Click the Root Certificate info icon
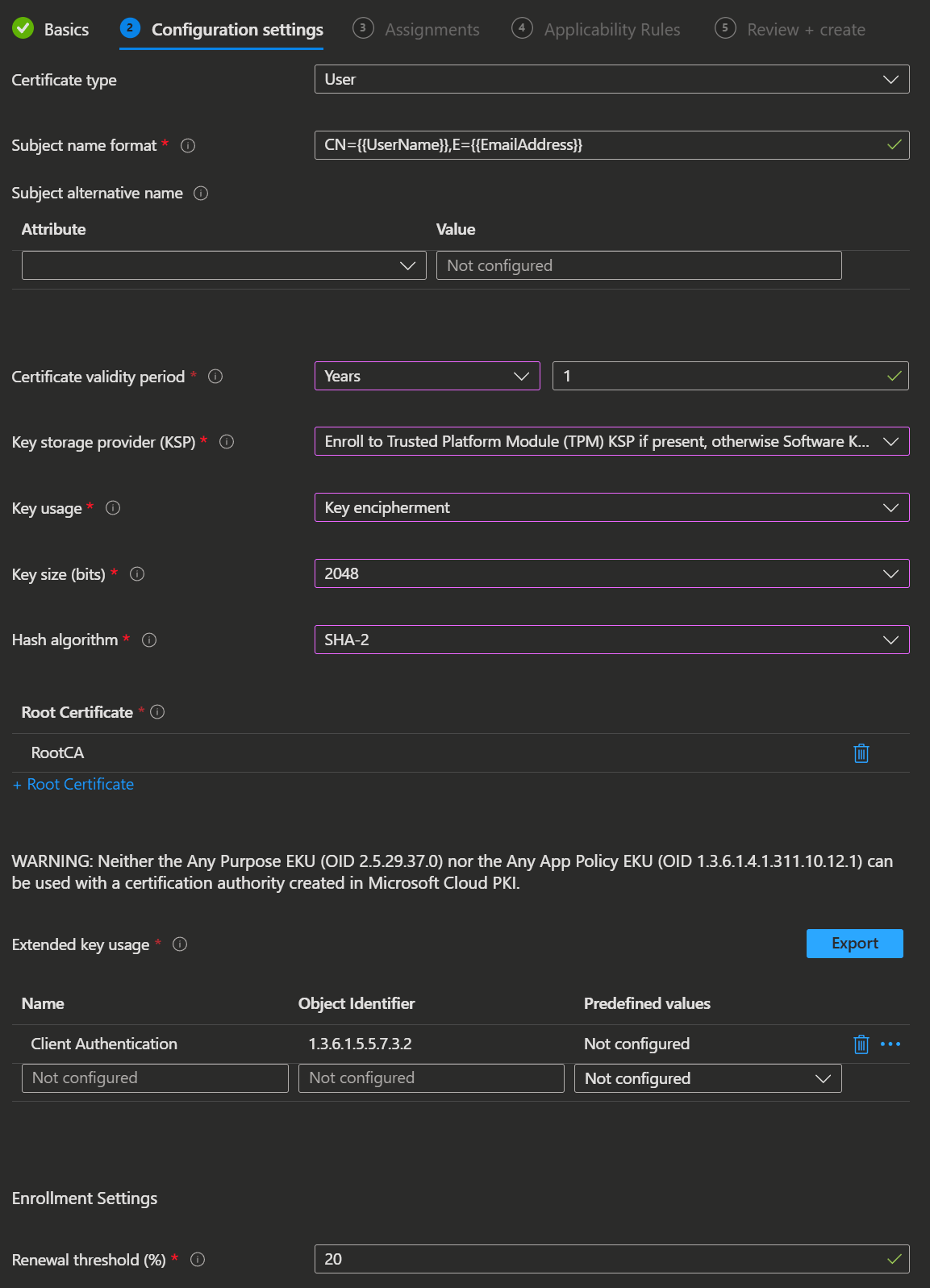The width and height of the screenshot is (930, 1288). point(157,712)
